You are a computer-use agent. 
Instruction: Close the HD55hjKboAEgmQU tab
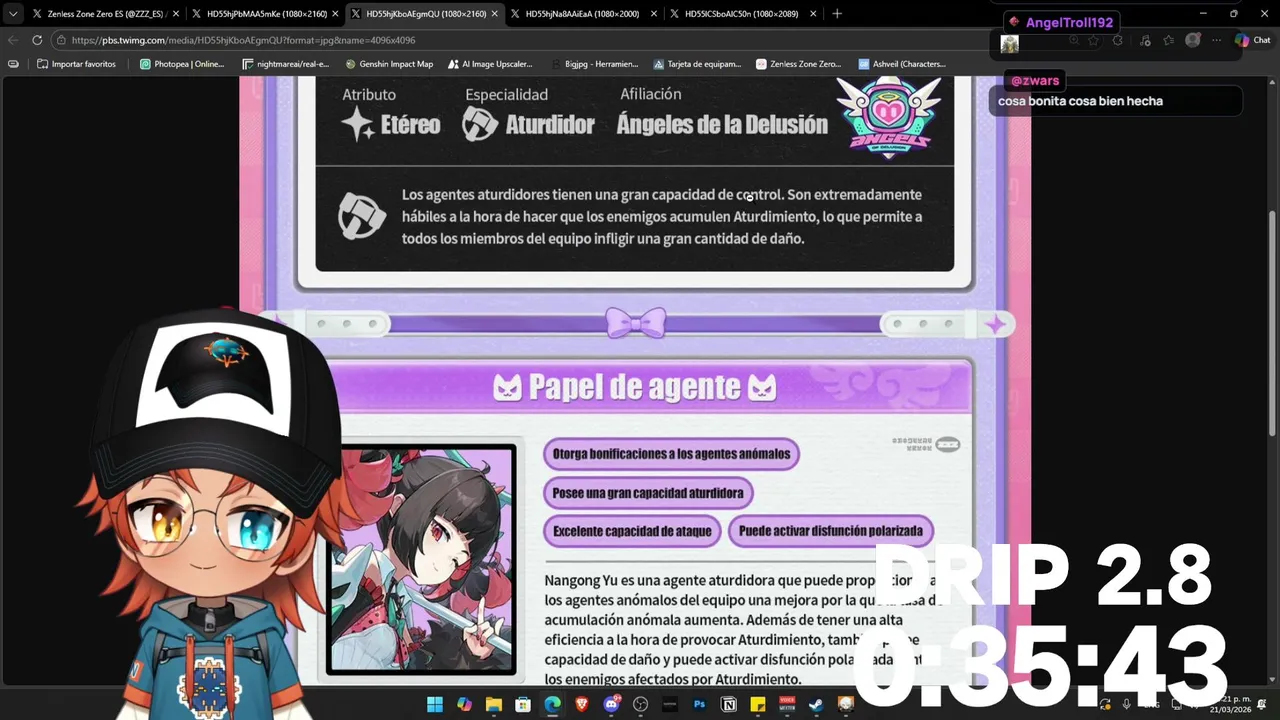[494, 14]
